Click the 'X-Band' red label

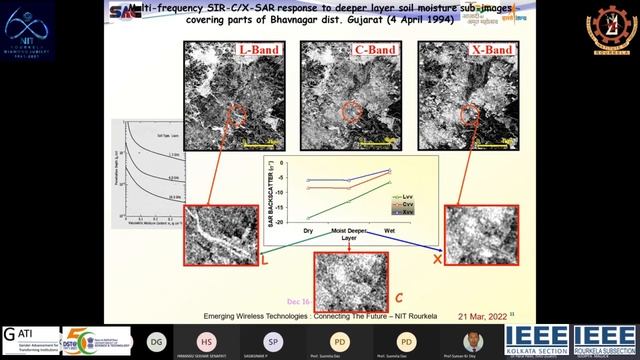pos(492,50)
